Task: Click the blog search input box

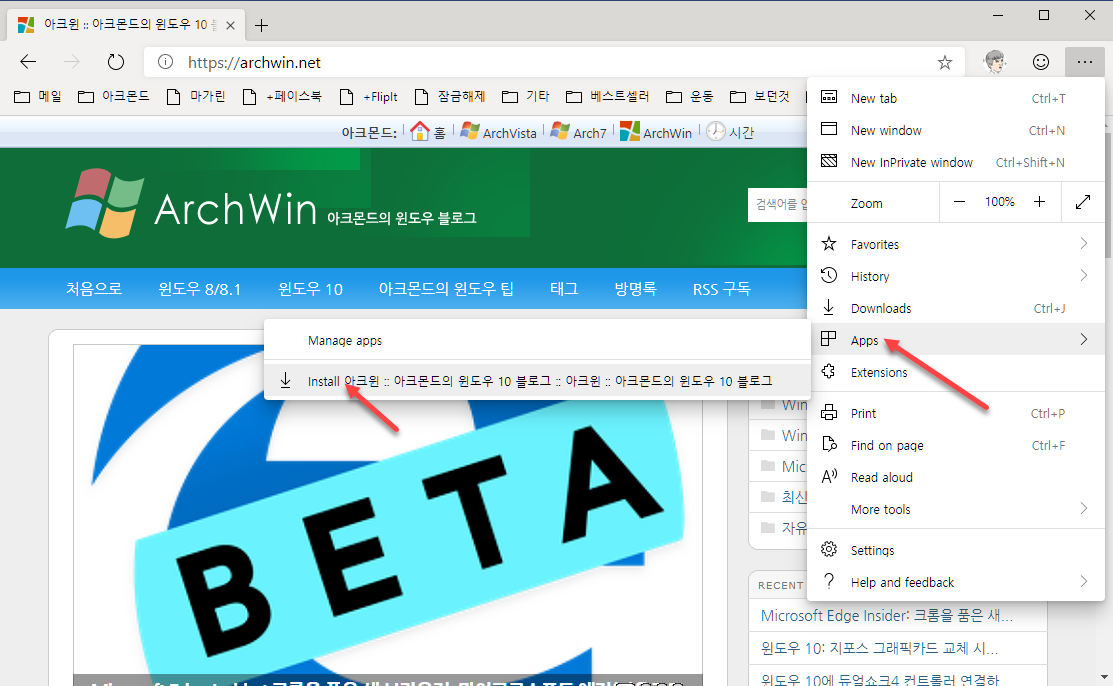Action: [x=778, y=205]
